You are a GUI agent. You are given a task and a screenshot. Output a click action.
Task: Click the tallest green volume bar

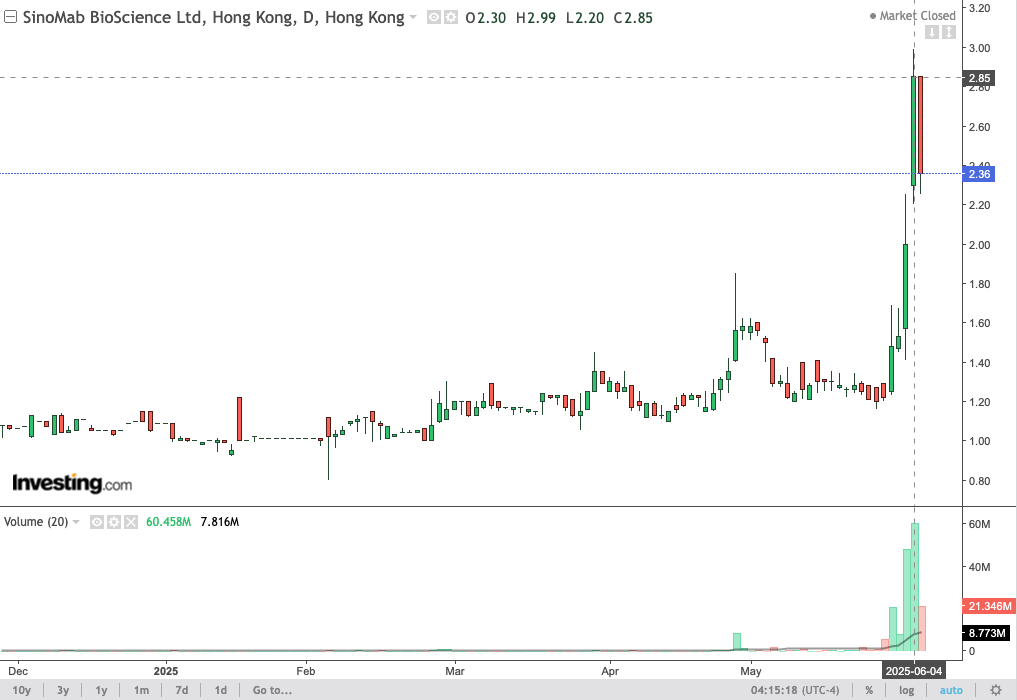915,586
